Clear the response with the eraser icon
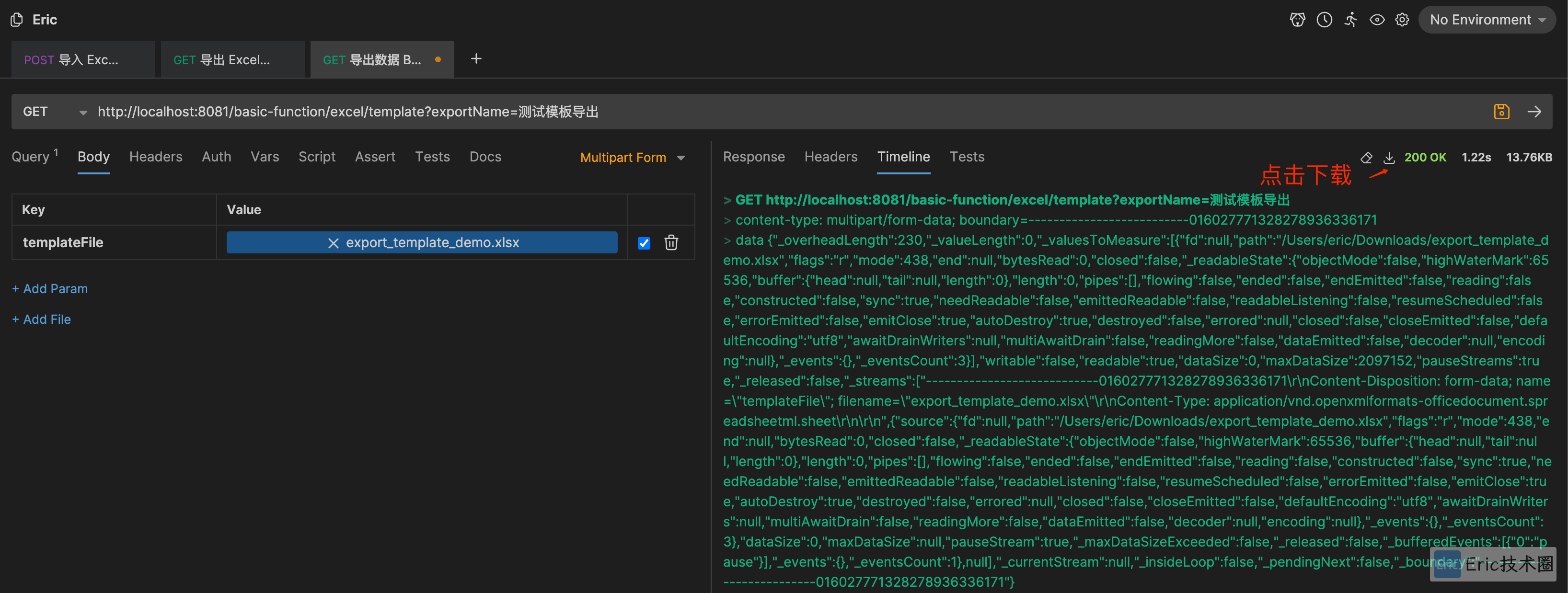The image size is (1568, 593). click(x=1367, y=158)
